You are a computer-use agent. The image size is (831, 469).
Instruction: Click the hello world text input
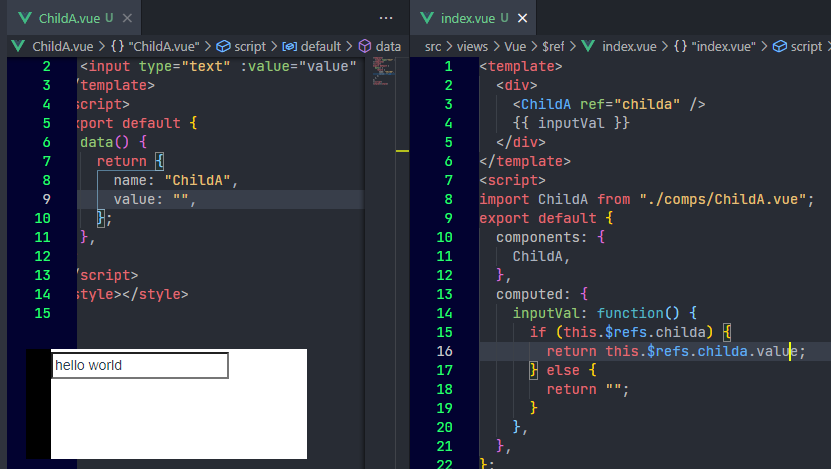[140, 366]
